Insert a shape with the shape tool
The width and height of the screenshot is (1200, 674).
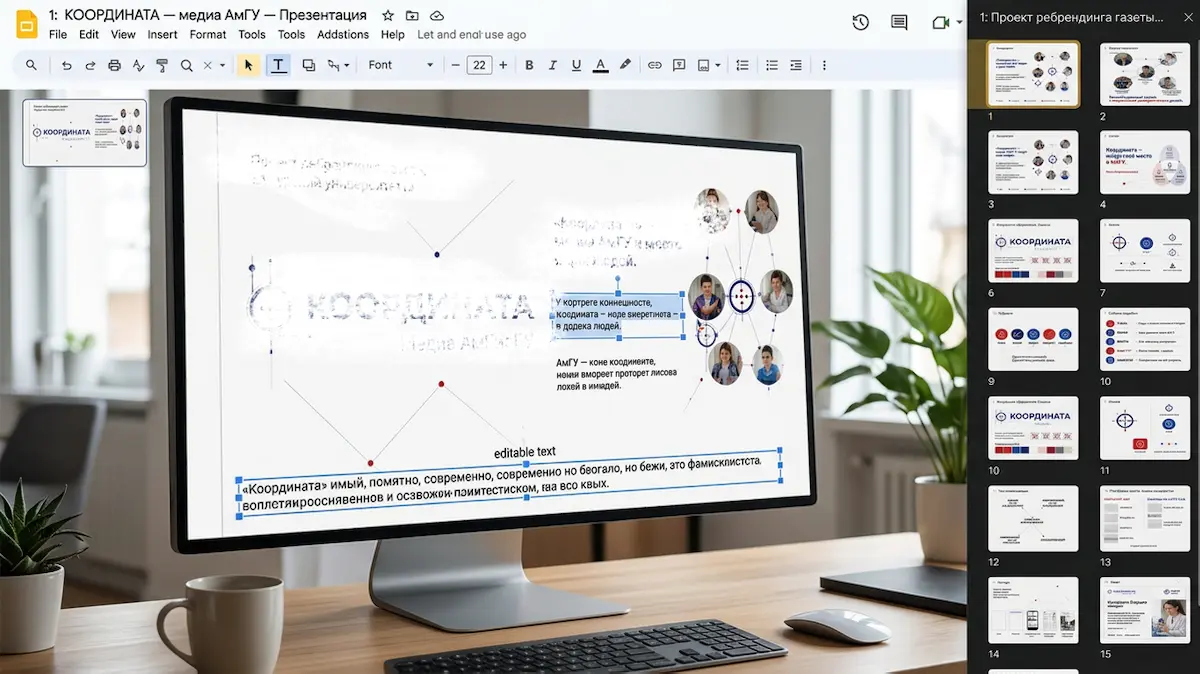(308, 65)
